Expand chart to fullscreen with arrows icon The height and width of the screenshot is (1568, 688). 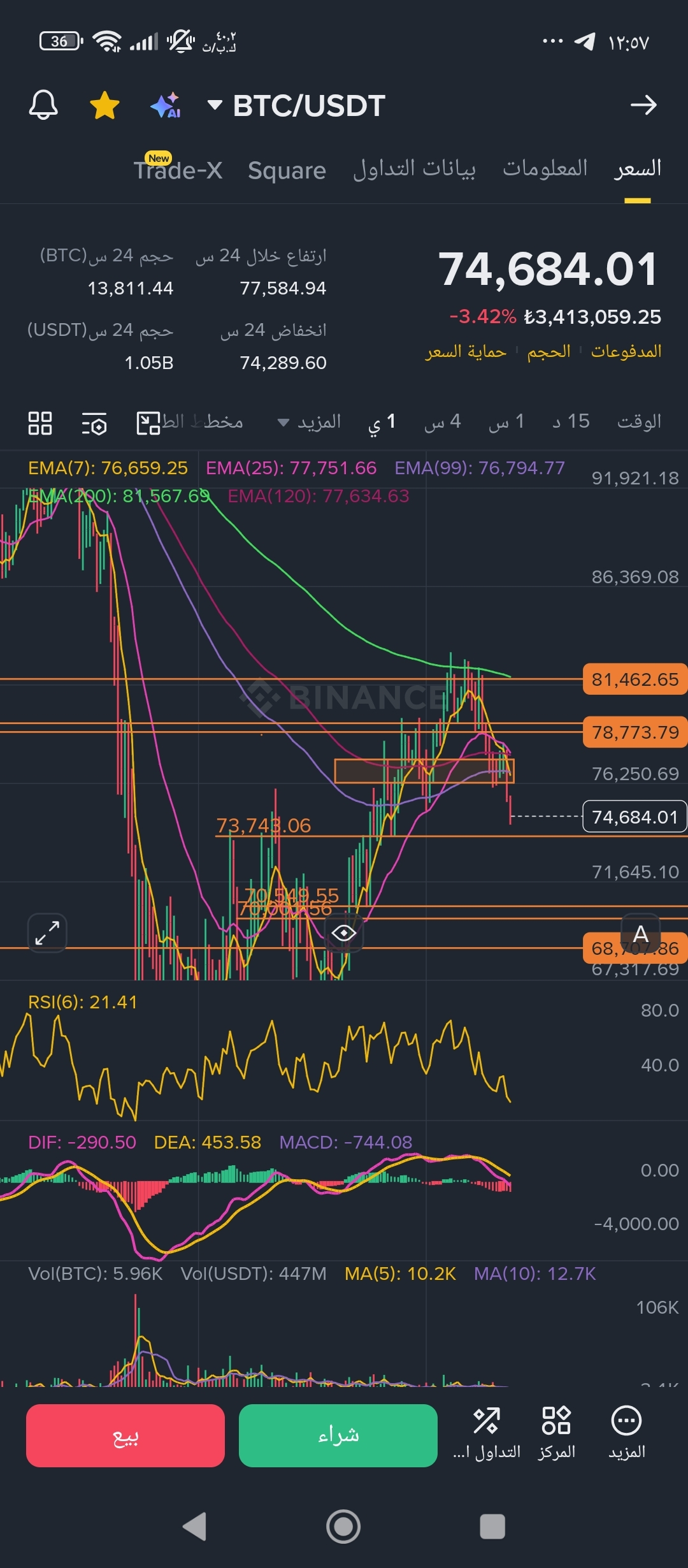(x=47, y=933)
